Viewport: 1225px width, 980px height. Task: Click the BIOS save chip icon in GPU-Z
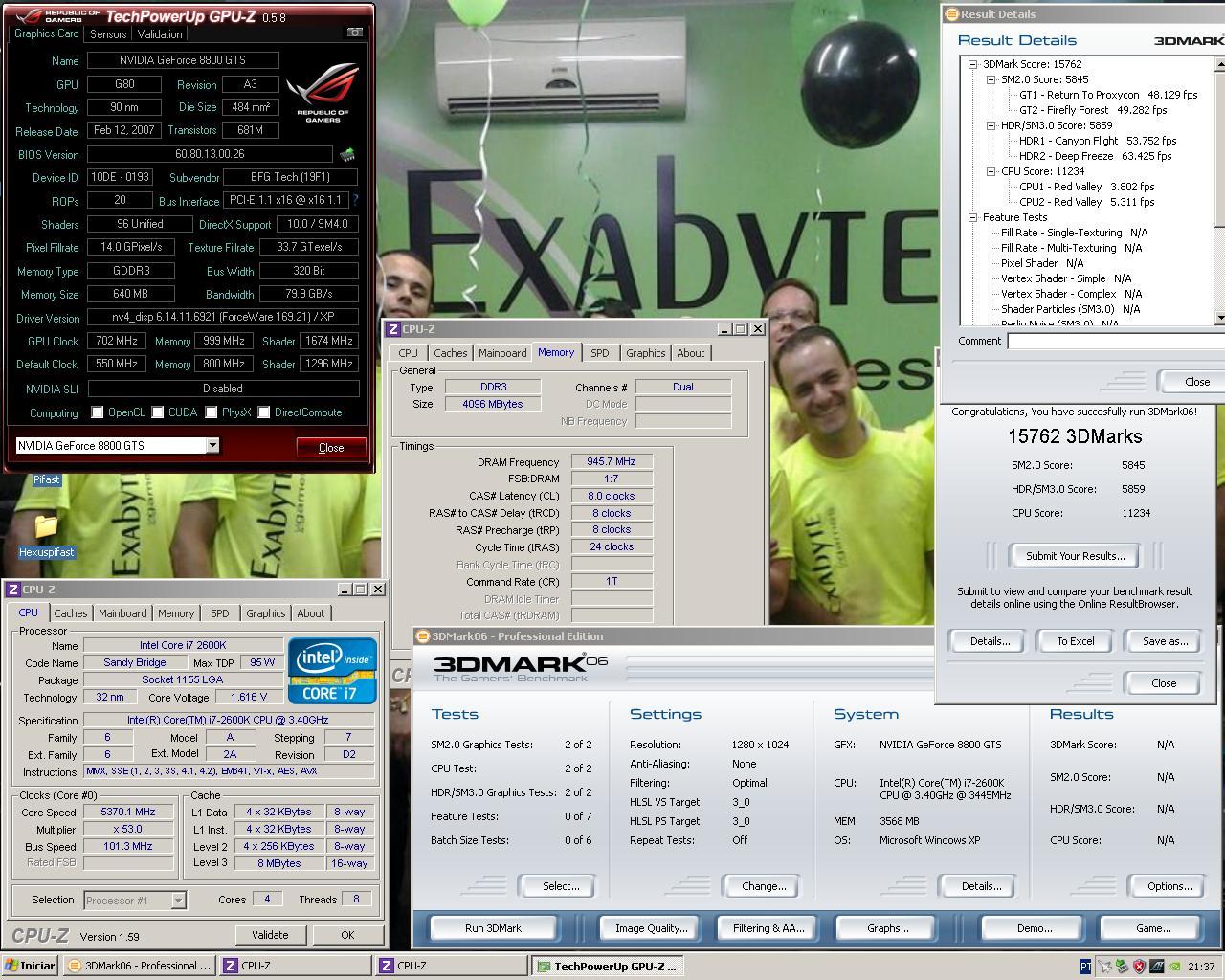click(x=347, y=154)
